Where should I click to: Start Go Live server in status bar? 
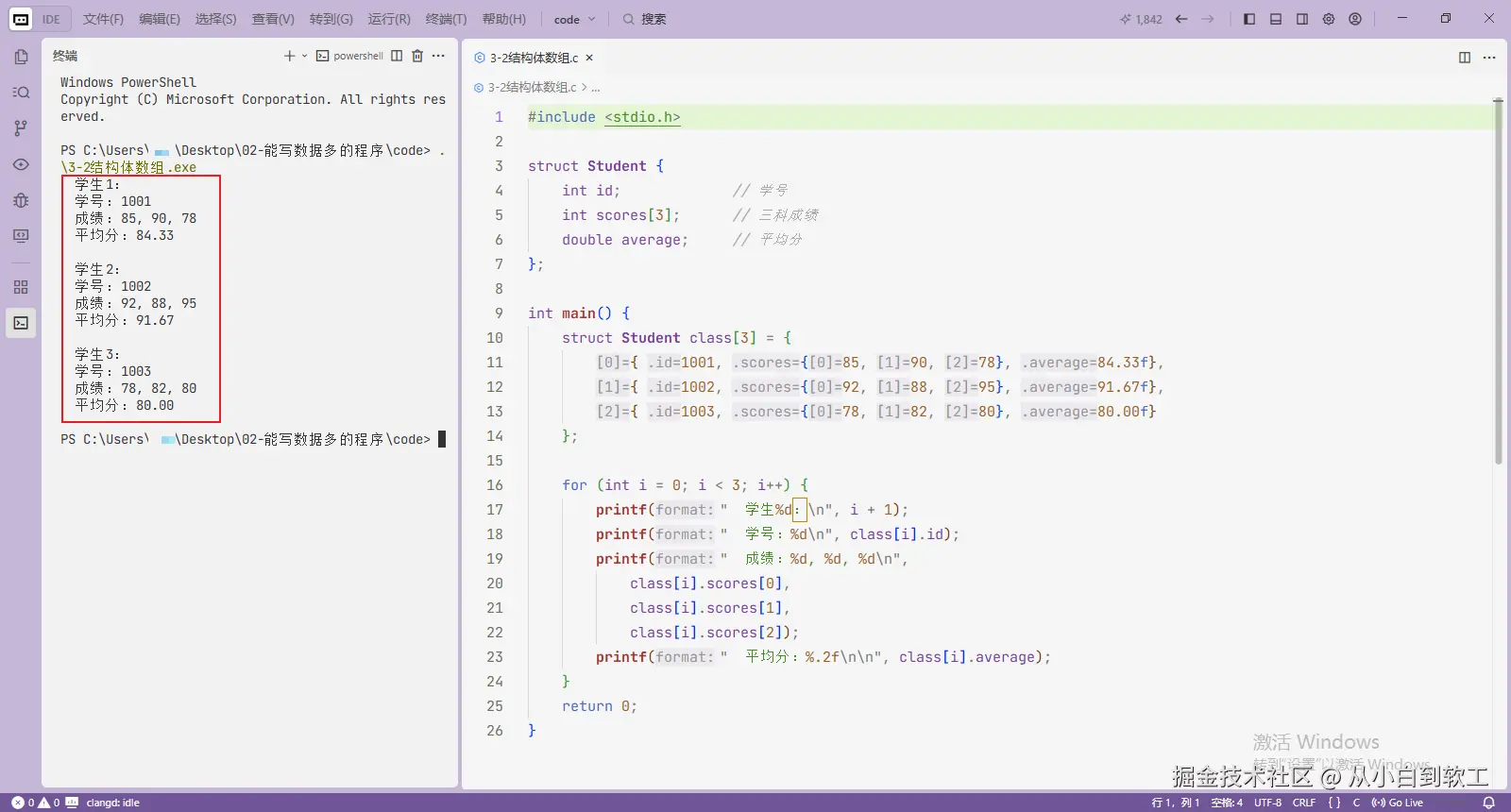pos(1397,803)
